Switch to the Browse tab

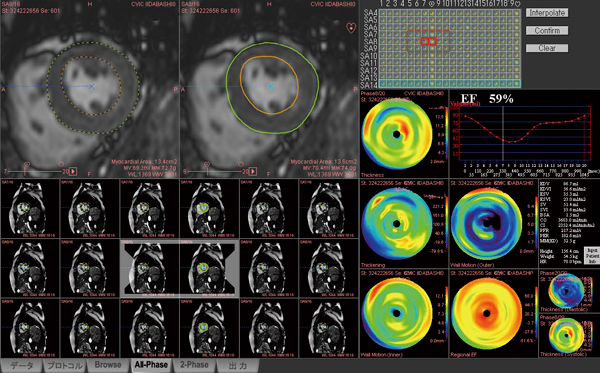click(x=108, y=365)
